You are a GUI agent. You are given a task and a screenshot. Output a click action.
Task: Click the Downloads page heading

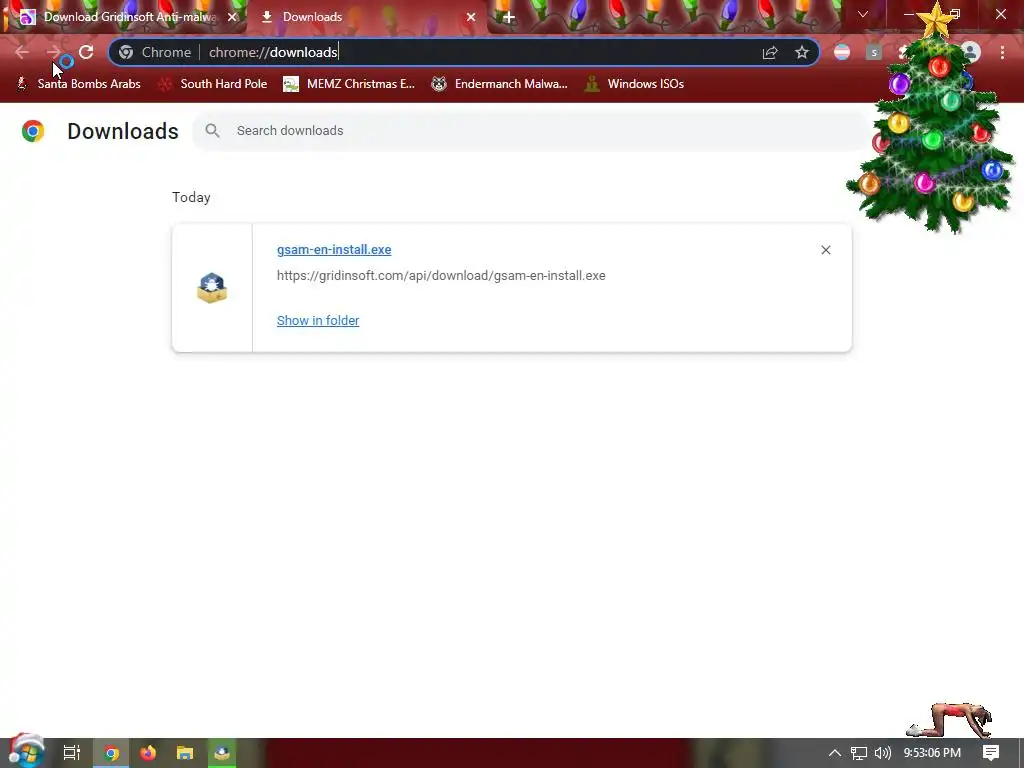(123, 131)
